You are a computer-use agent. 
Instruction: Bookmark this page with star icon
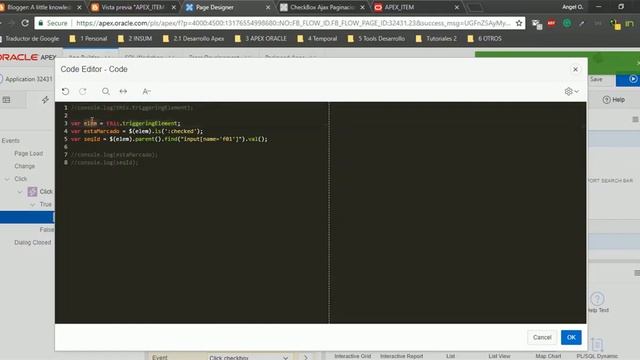pos(519,23)
